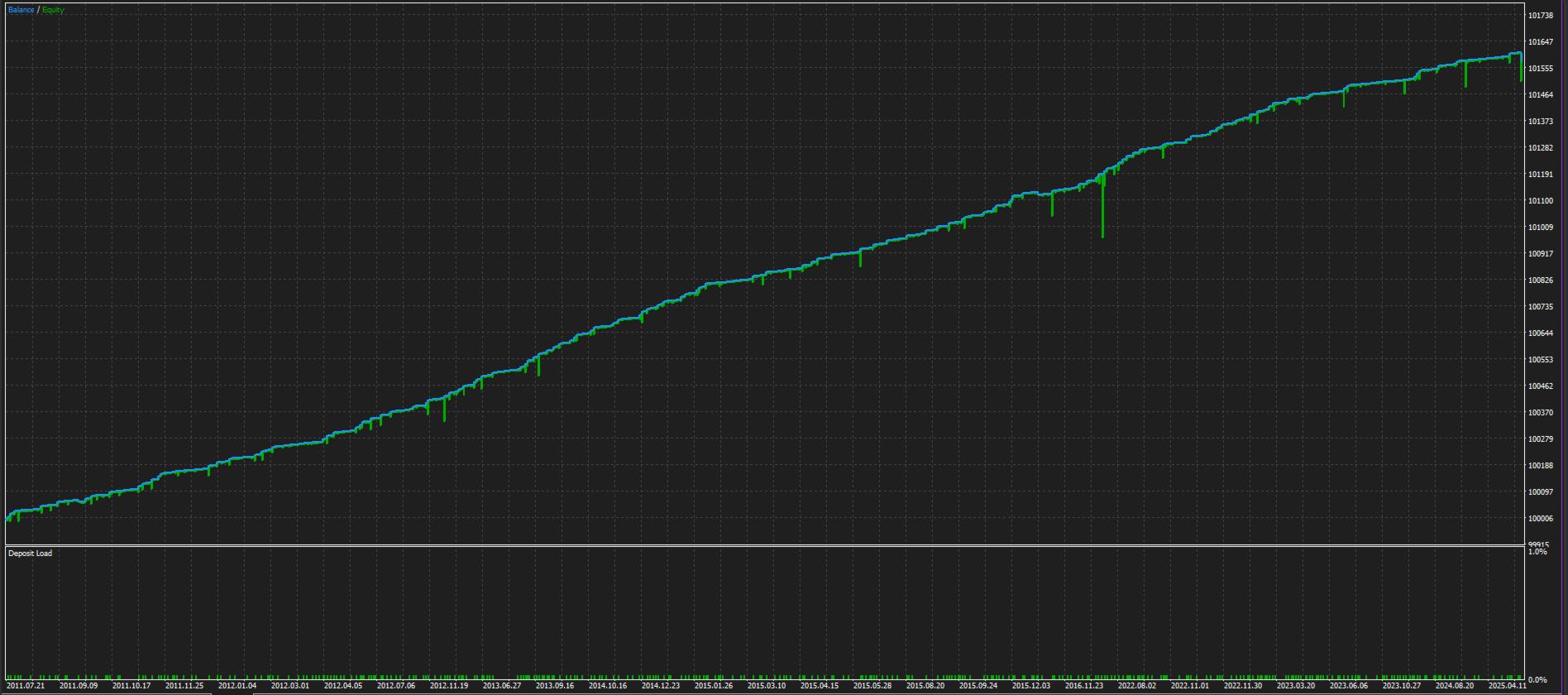
Task: Click the 2023.06.06 date label
Action: point(1349,686)
